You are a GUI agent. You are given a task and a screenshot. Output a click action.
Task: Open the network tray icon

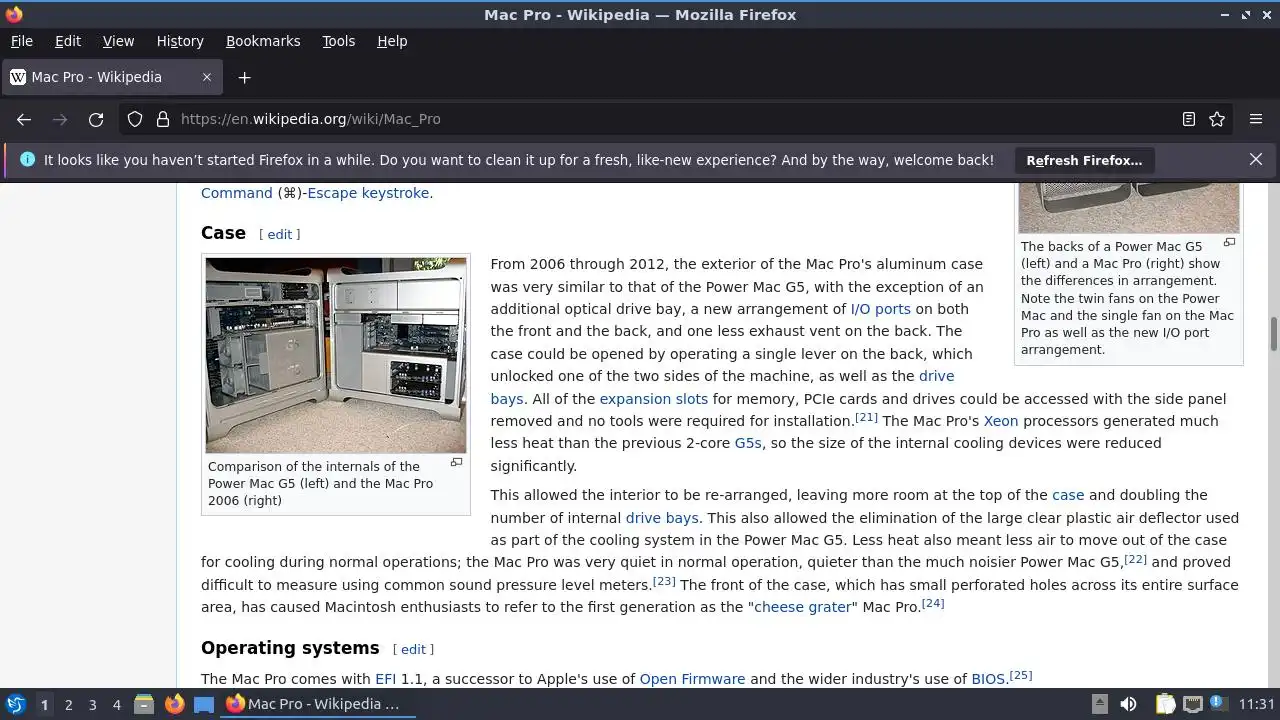pos(1192,704)
